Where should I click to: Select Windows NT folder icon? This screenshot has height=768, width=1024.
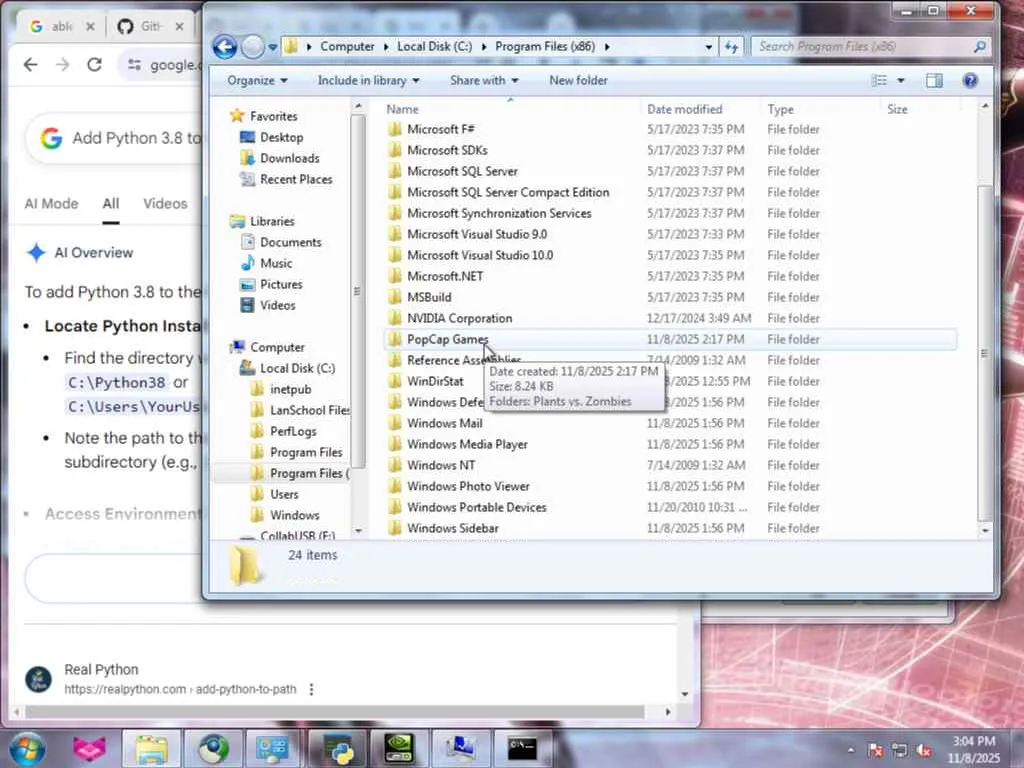[x=394, y=465]
